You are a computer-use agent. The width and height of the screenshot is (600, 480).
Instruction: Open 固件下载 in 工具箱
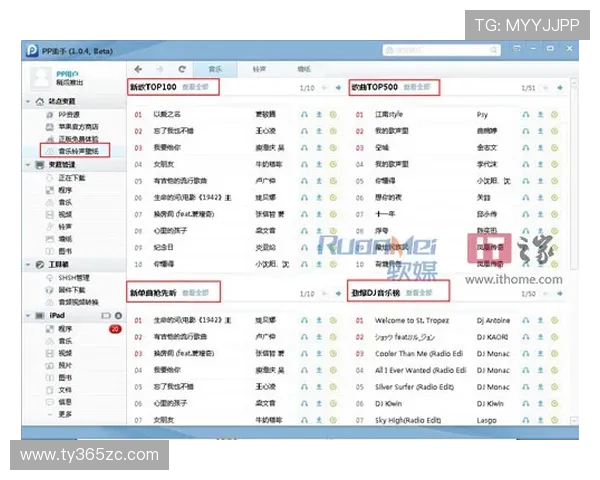pyautogui.click(x=72, y=290)
